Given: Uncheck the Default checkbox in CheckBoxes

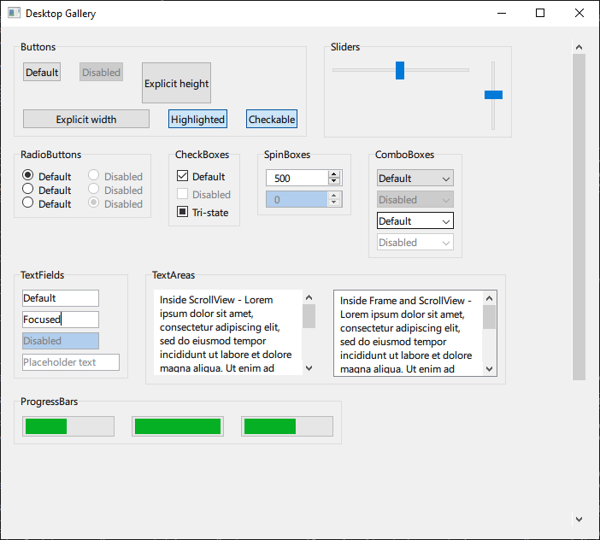Looking at the screenshot, I should coord(182,177).
